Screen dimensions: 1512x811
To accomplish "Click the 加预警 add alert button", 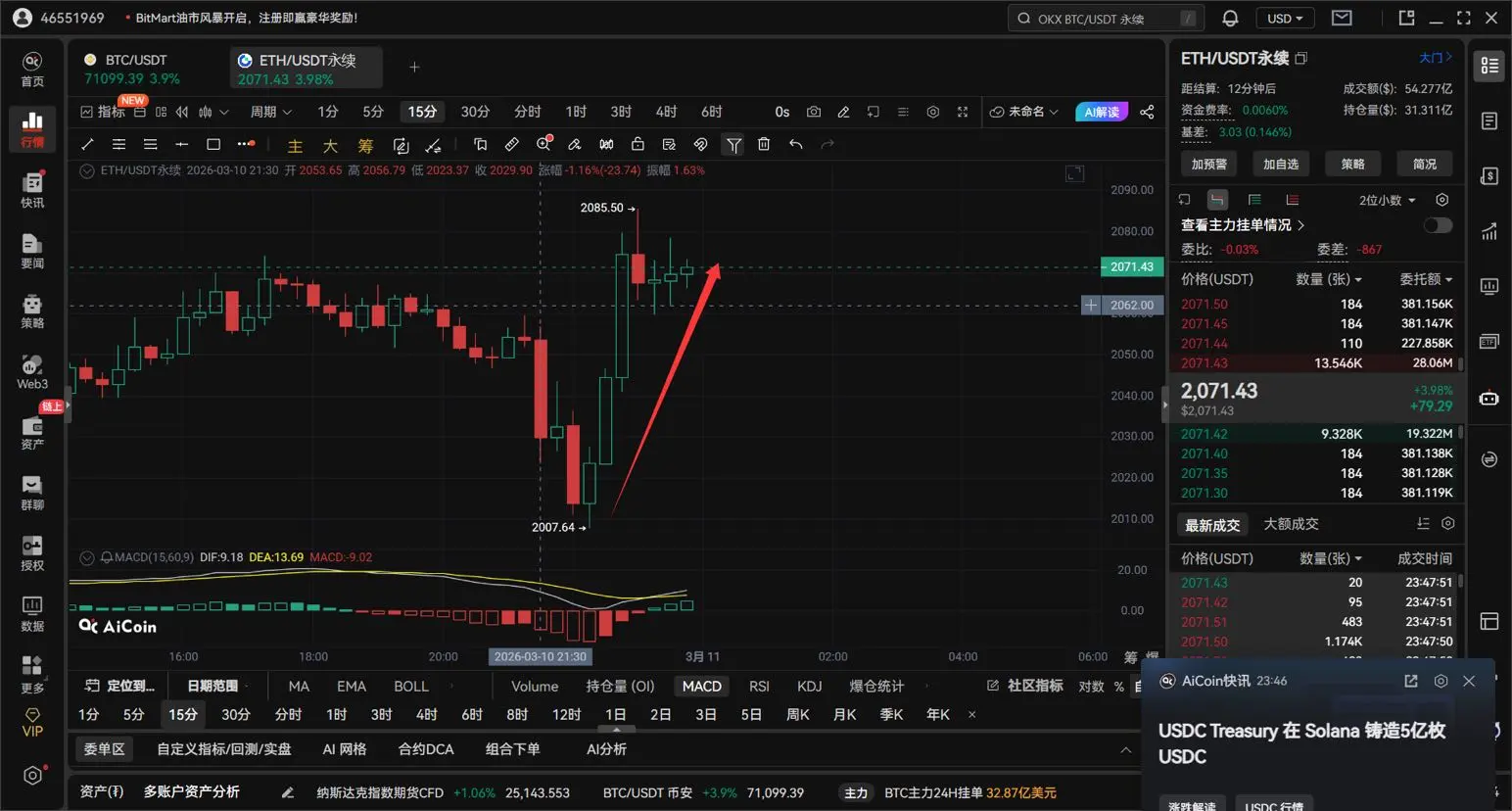I will click(1209, 164).
